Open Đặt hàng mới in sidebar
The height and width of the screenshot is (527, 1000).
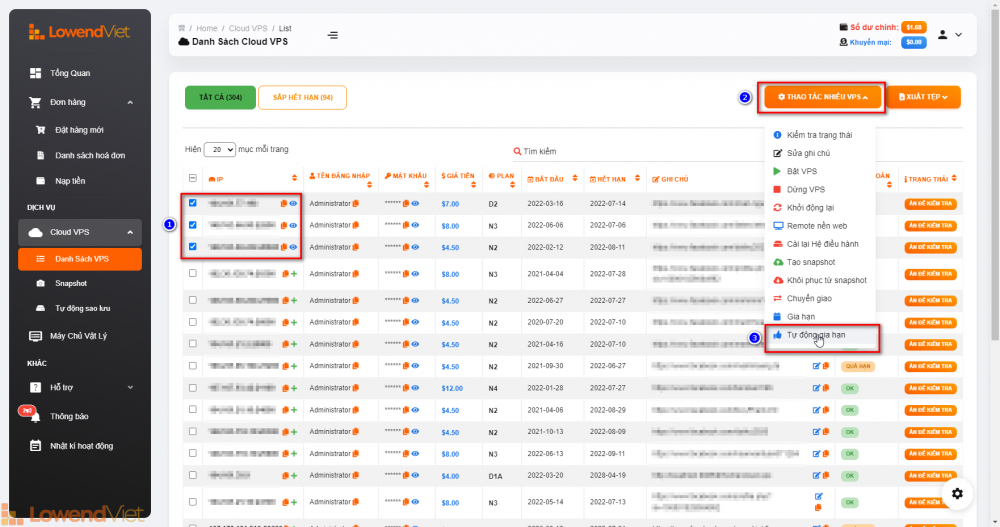point(79,130)
